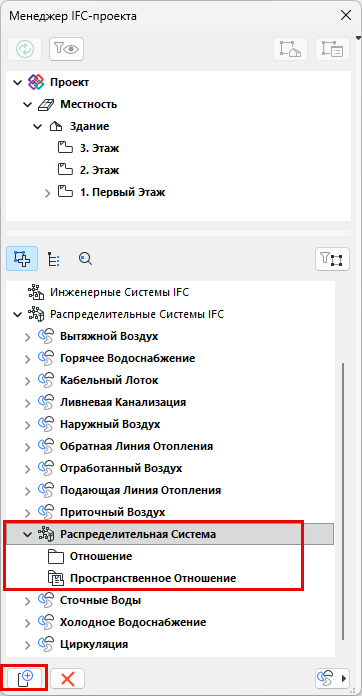
Task: Select the Отработанный Воздух row text
Action: point(121,468)
